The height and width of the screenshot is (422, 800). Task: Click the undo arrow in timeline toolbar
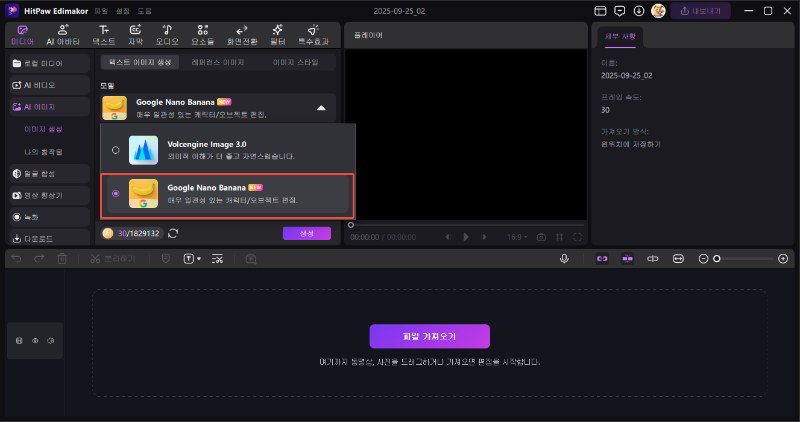(x=16, y=259)
